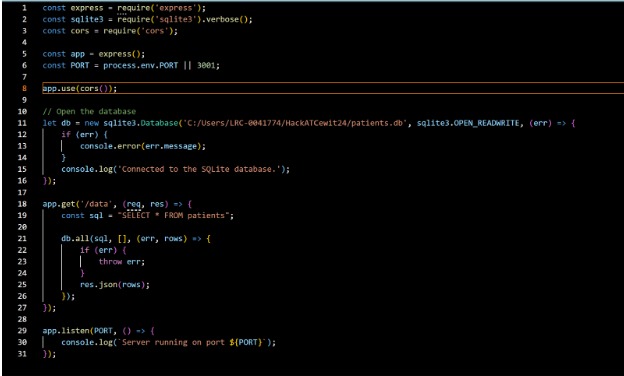The image size is (624, 376).
Task: Click line number 31 in the gutter
Action: tap(22, 354)
